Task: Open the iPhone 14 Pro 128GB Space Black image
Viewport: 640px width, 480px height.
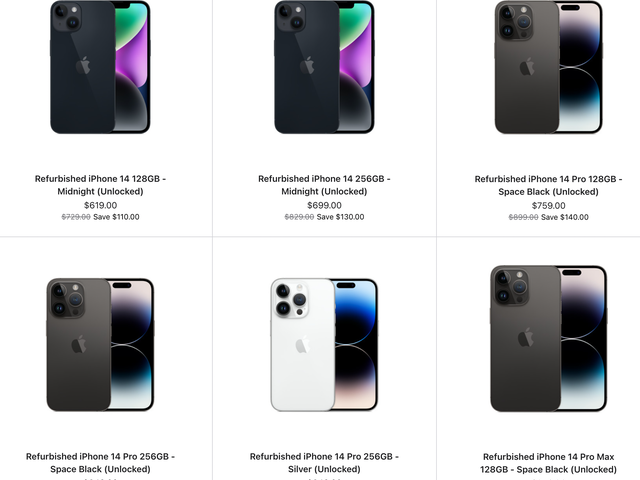Action: (x=549, y=67)
